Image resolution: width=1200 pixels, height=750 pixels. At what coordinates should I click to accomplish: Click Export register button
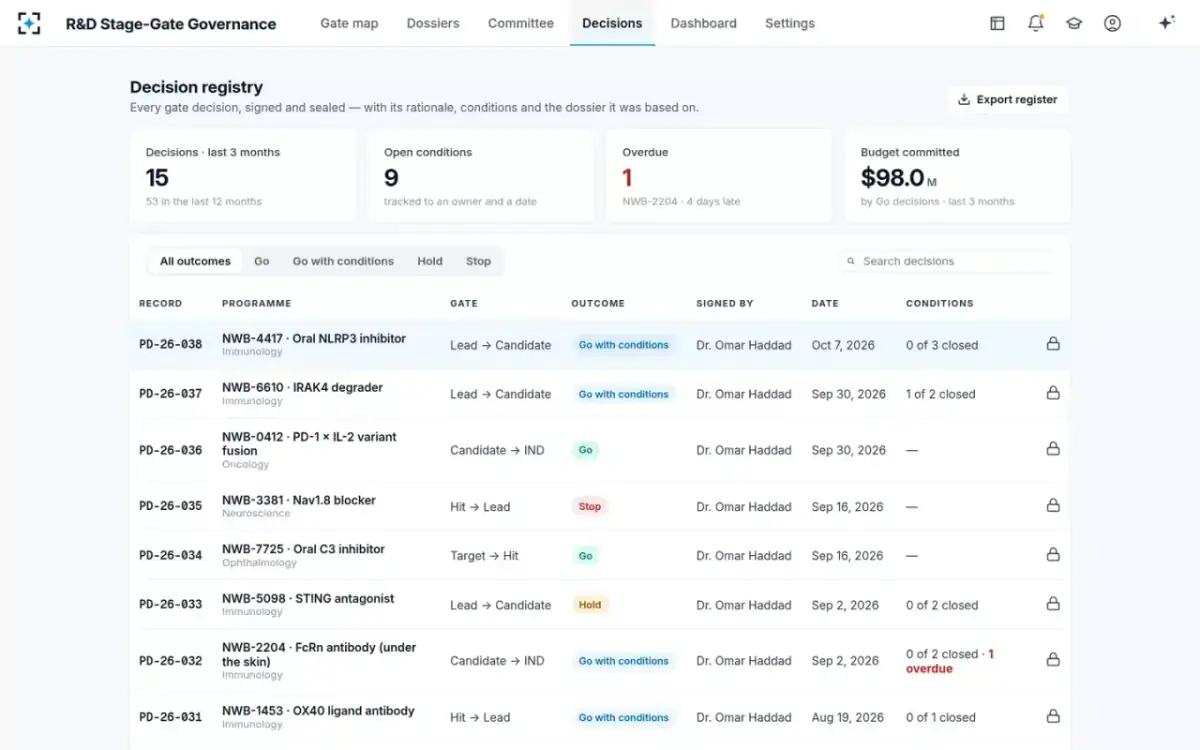pyautogui.click(x=1008, y=100)
